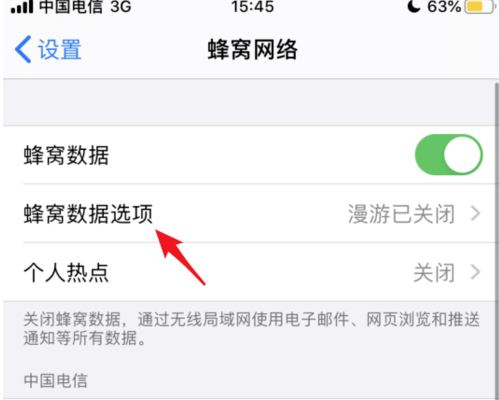Go back to 设置
This screenshot has height=400, width=499.
pyautogui.click(x=48, y=49)
